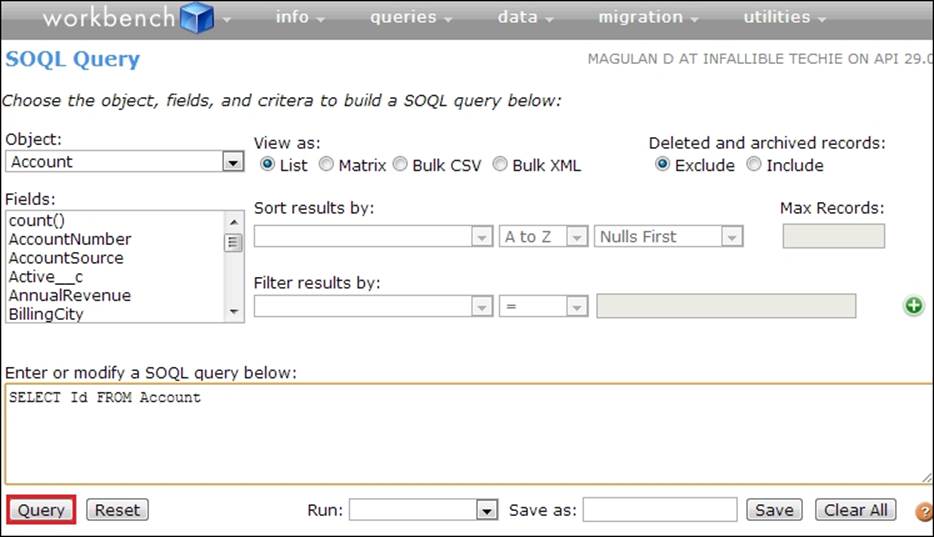Open the Object dropdown showing Account

(125, 162)
